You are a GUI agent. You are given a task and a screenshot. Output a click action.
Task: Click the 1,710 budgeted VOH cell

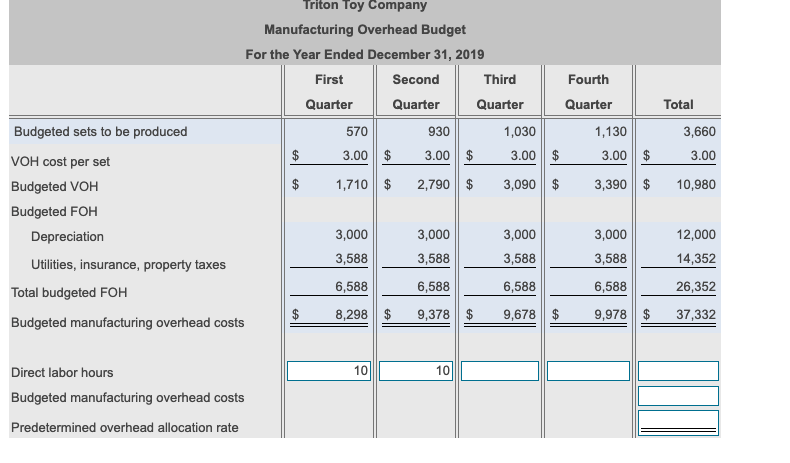coord(352,184)
